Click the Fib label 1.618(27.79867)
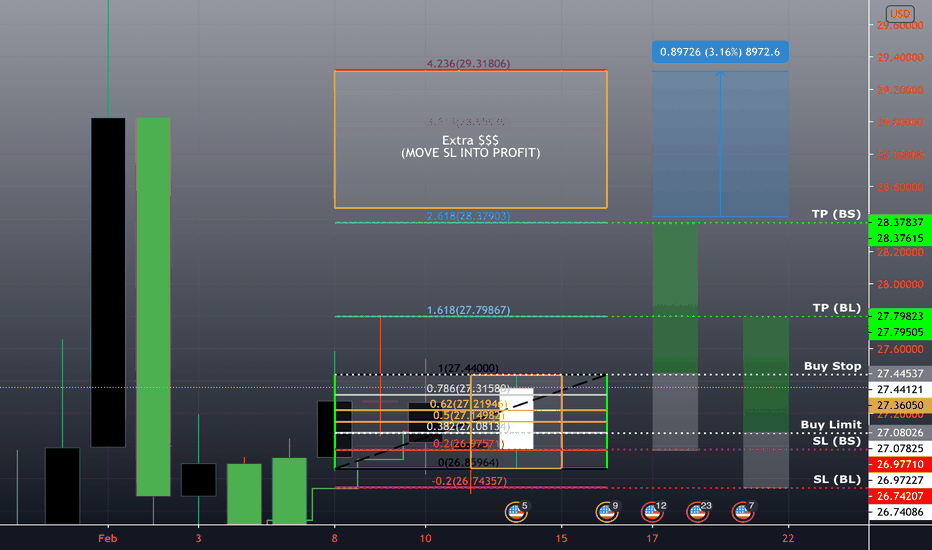Viewport: 932px width, 550px height. point(468,310)
